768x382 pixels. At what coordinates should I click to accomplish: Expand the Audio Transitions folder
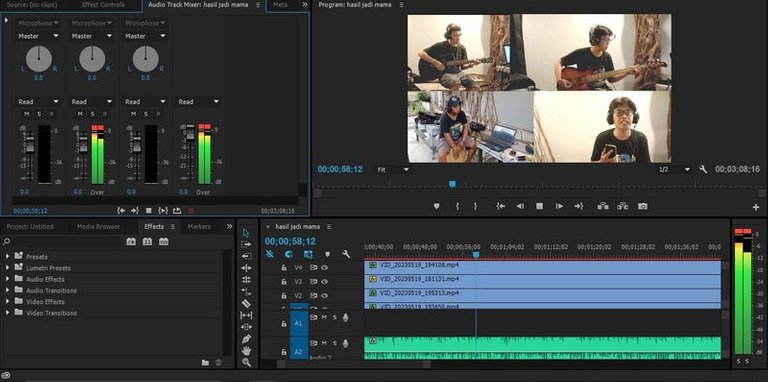pos(7,290)
